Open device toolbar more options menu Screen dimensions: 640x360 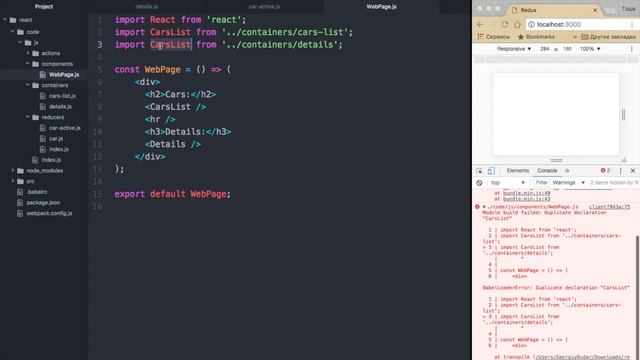pyautogui.click(x=631, y=49)
